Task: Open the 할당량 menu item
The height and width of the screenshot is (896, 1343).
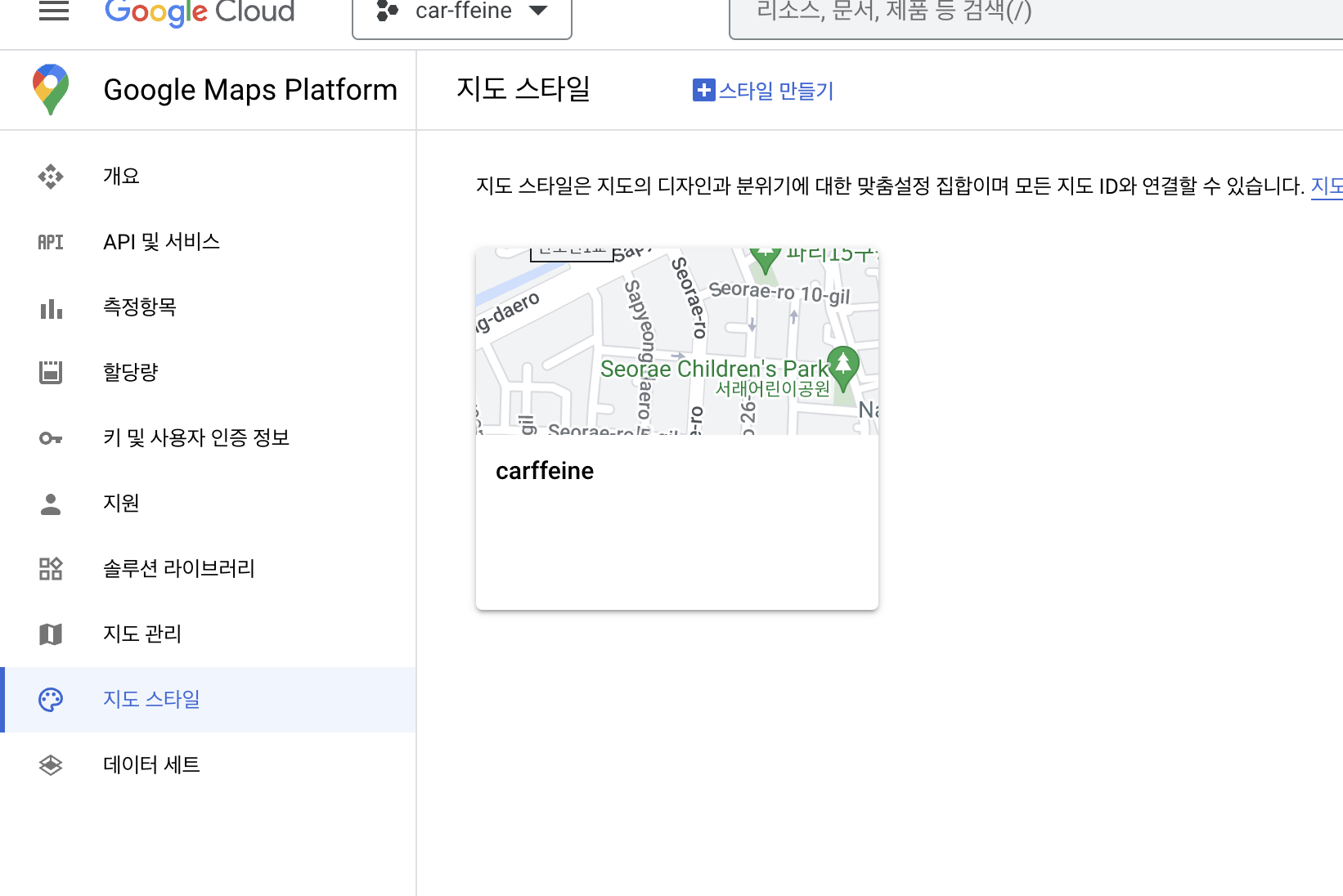Action: click(208, 373)
